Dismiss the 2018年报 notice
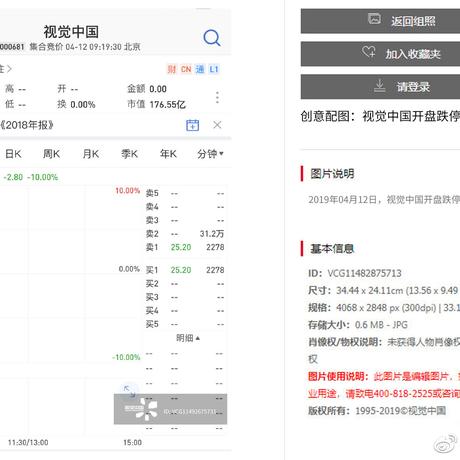This screenshot has width=460, height=460. [x=217, y=125]
